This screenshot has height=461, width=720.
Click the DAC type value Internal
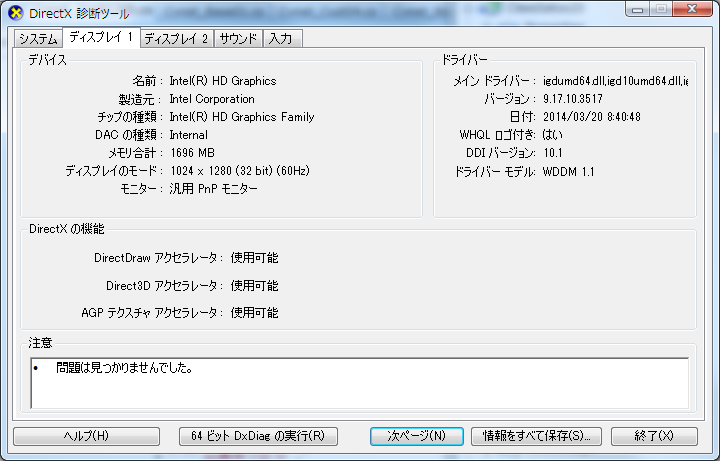point(188,135)
